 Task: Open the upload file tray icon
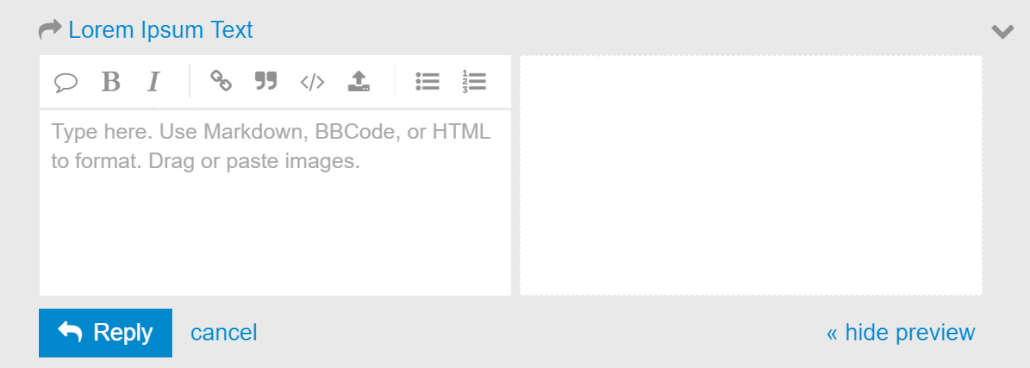[359, 81]
